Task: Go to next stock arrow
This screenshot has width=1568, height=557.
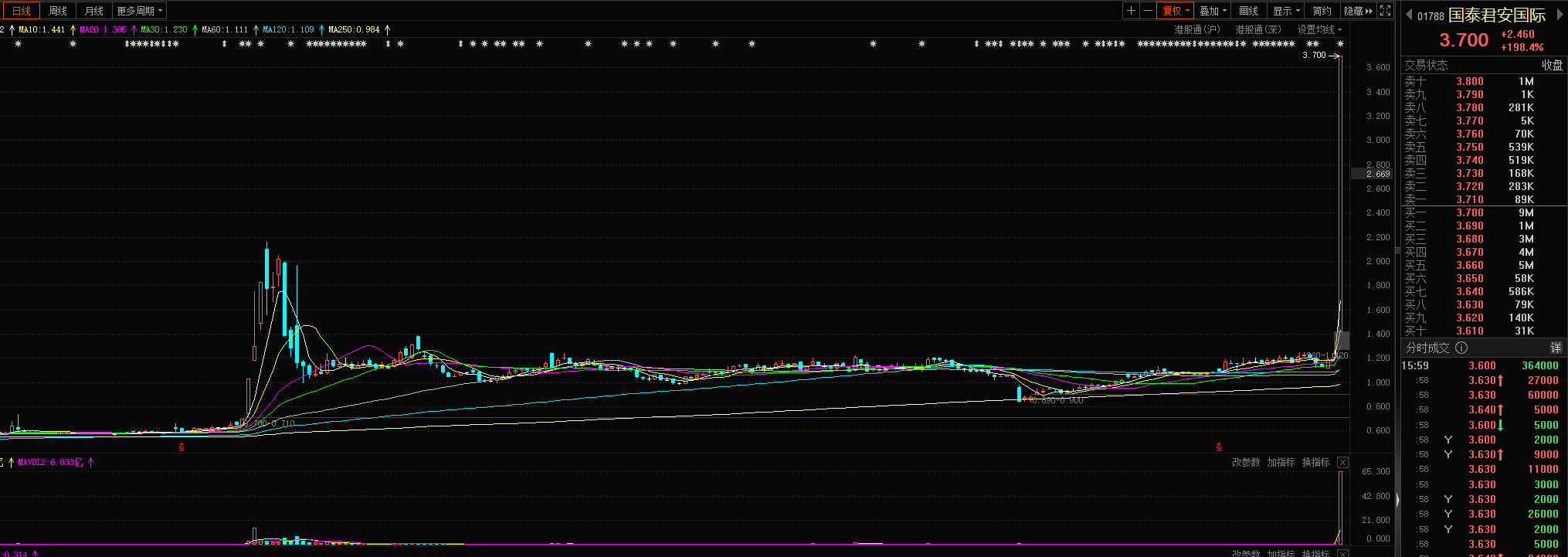Action: coord(1560,15)
